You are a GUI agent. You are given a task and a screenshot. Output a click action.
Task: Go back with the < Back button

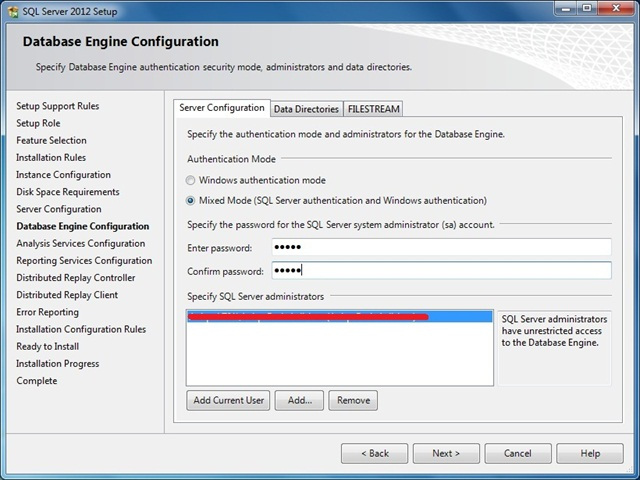pyautogui.click(x=374, y=453)
